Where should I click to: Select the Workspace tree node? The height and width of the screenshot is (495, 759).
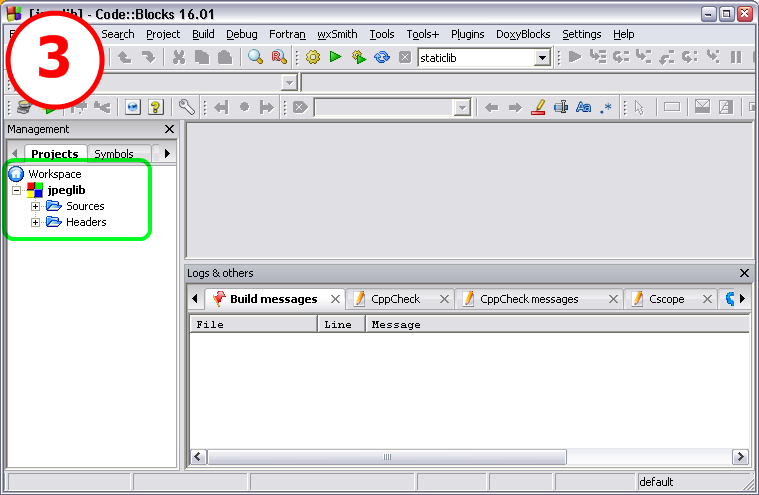point(55,174)
